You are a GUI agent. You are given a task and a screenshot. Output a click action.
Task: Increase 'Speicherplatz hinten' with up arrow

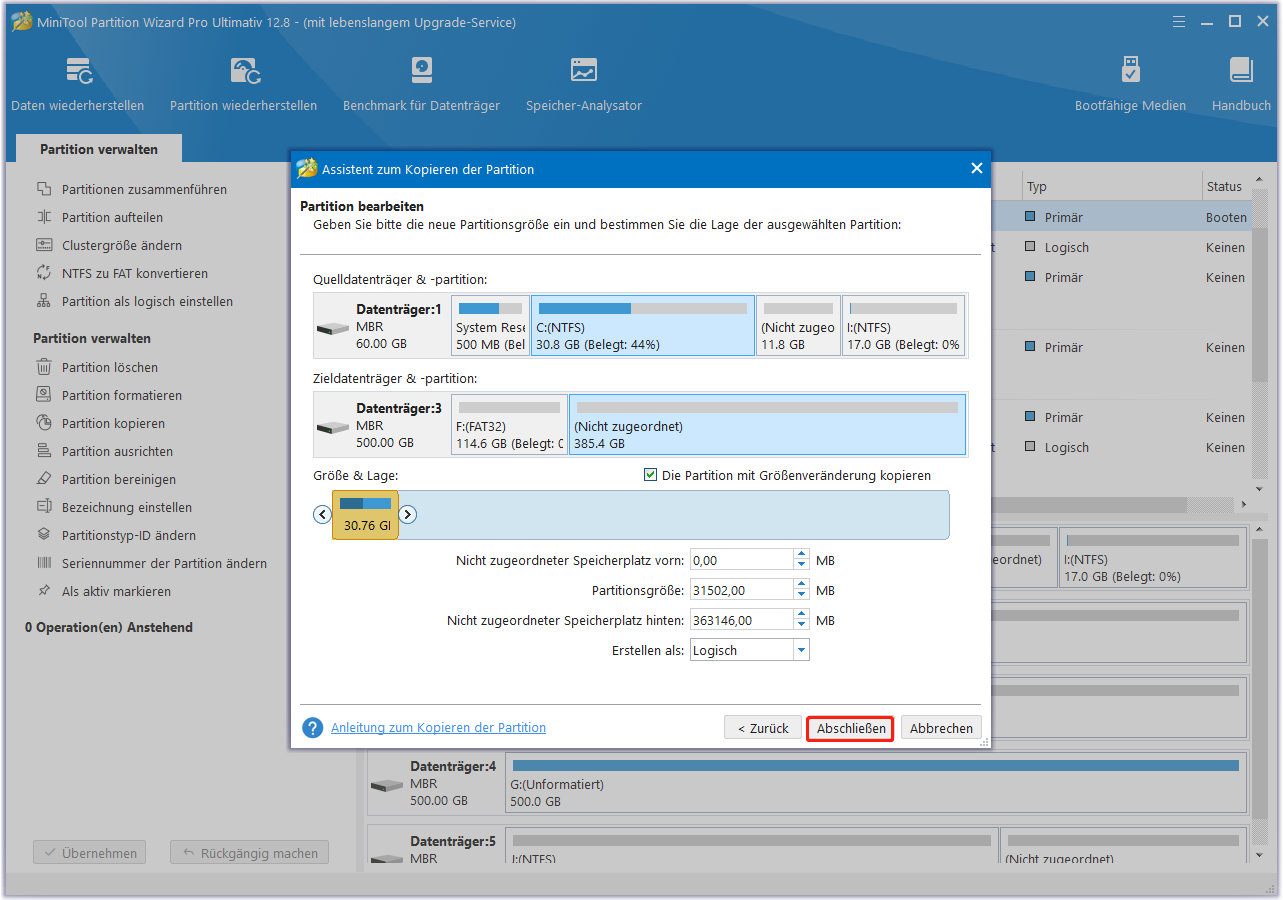[x=801, y=615]
